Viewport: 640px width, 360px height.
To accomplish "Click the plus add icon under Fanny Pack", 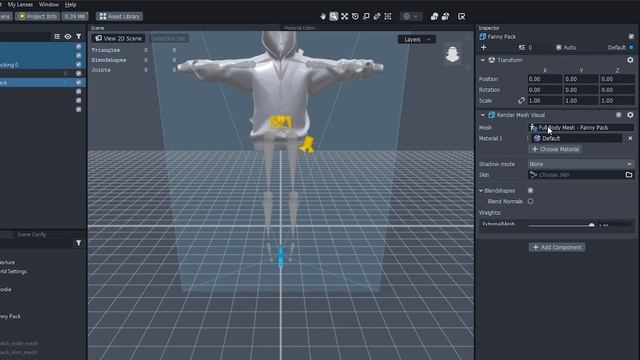I will (484, 47).
